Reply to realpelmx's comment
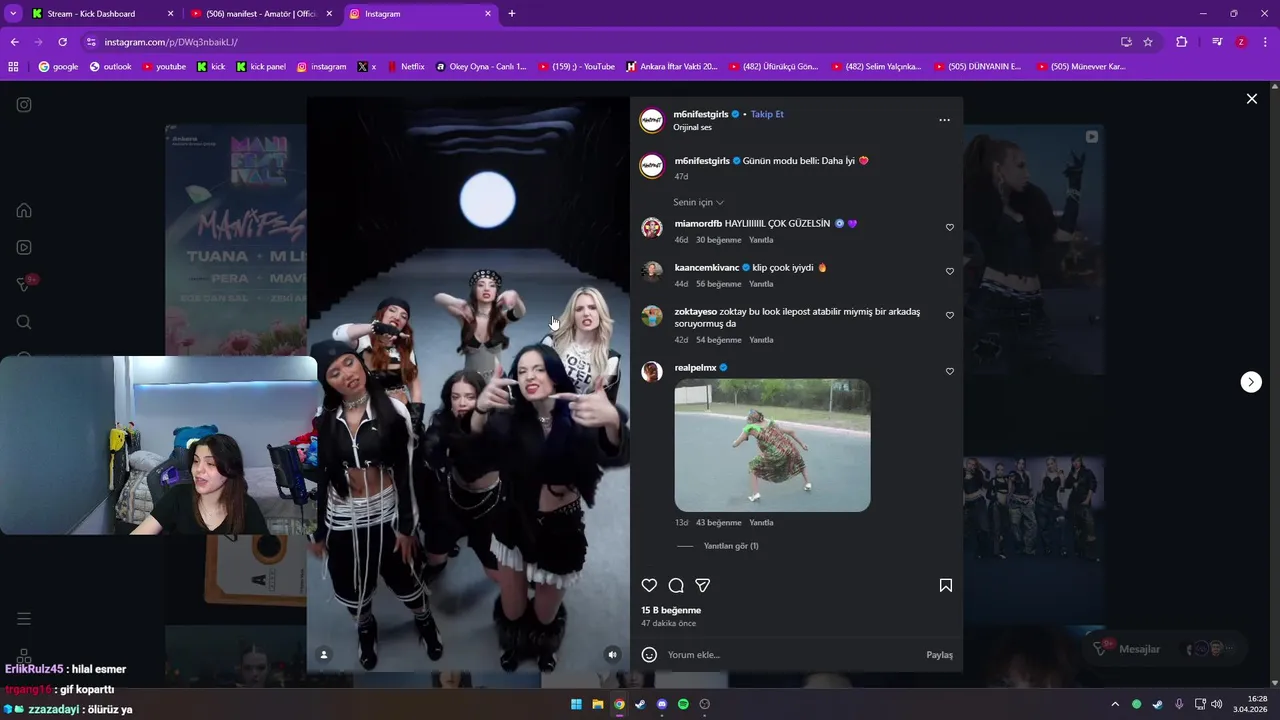Image resolution: width=1280 pixels, height=720 pixels. coord(761,523)
